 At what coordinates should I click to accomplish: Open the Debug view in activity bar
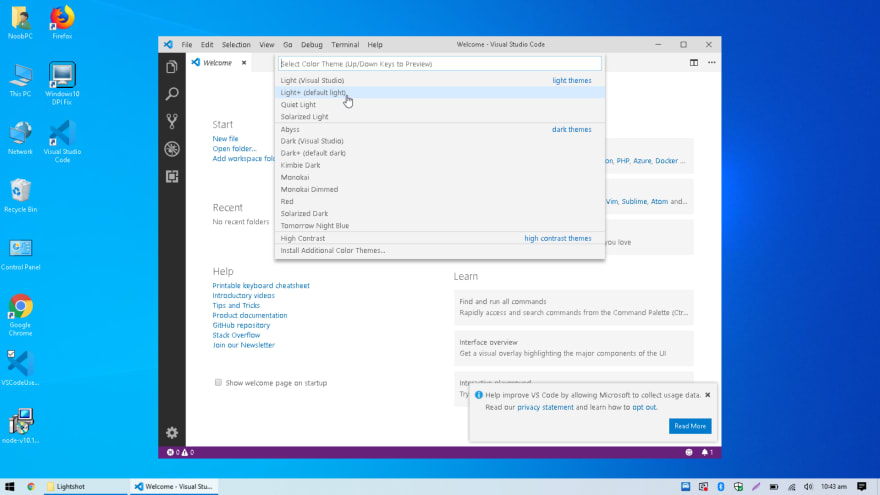pyautogui.click(x=172, y=149)
